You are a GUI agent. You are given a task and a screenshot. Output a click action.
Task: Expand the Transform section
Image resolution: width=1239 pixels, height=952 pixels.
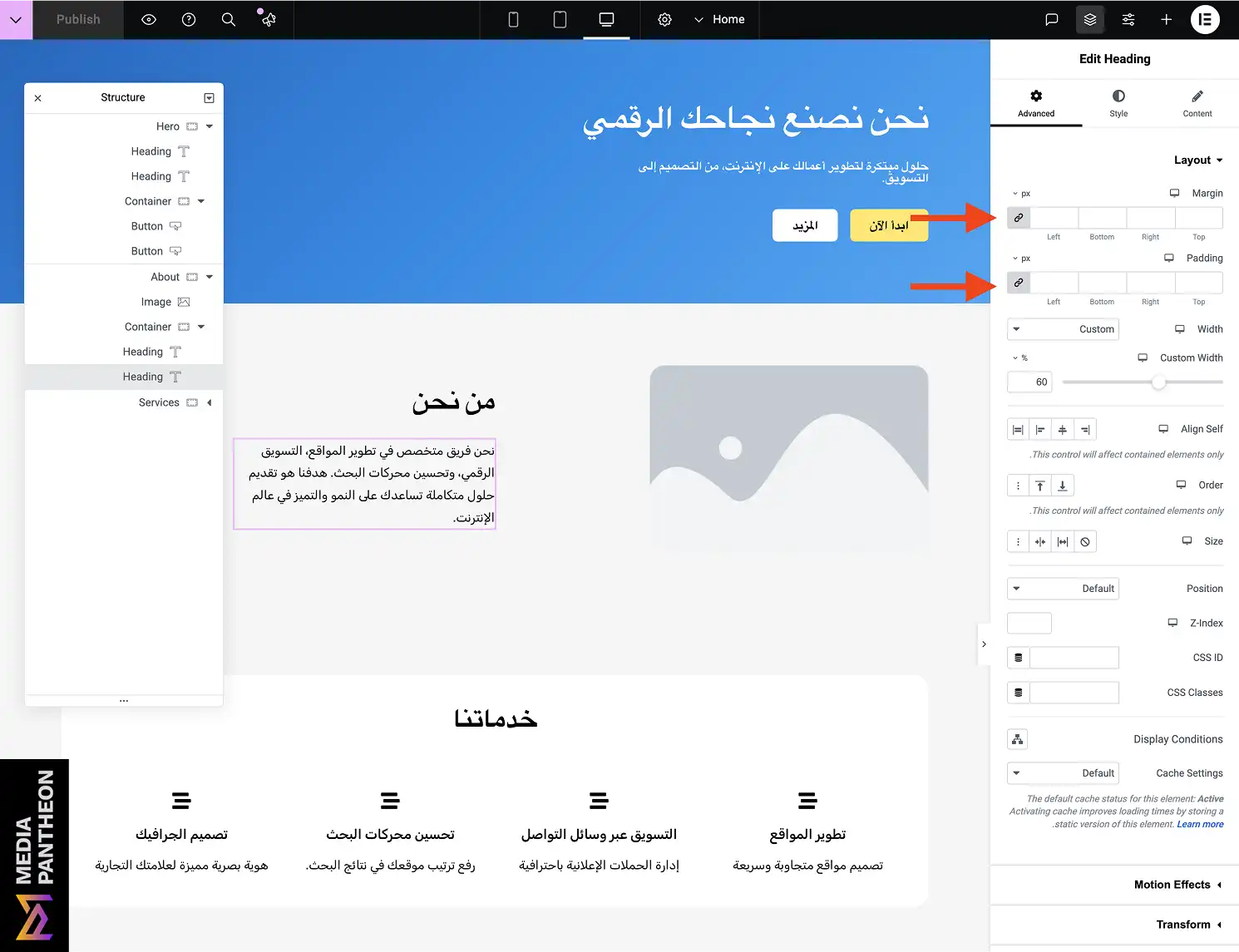(x=1114, y=925)
